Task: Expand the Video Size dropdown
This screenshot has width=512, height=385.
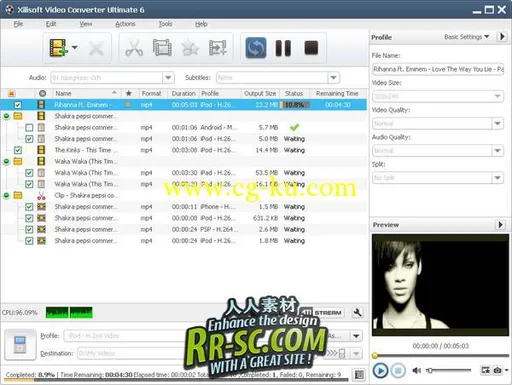Action: click(x=497, y=96)
